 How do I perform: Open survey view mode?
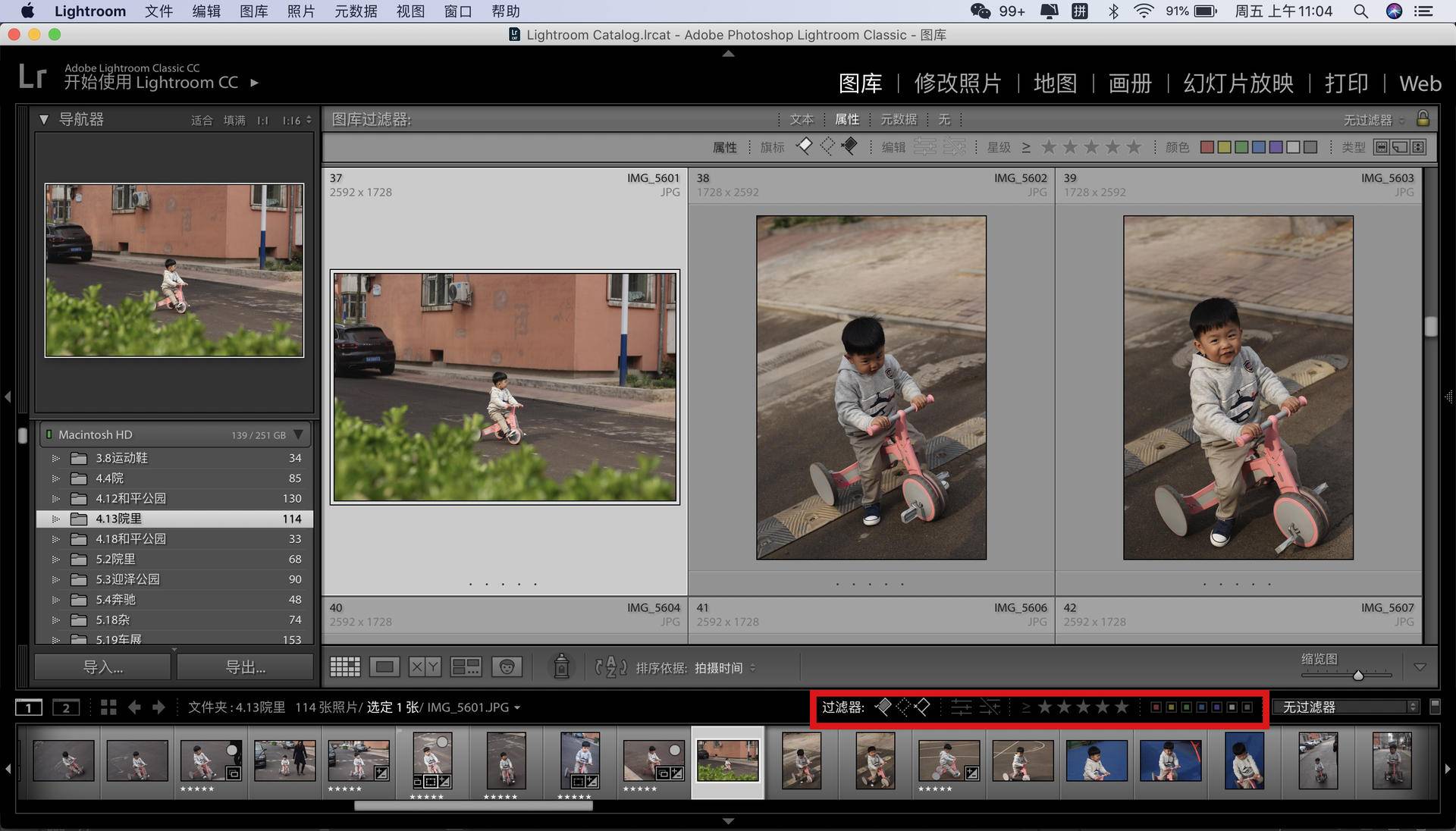(x=466, y=667)
